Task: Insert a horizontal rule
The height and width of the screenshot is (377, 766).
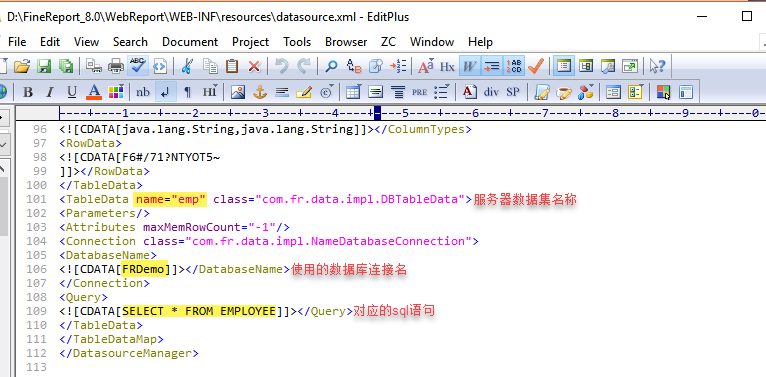Action: (281, 92)
